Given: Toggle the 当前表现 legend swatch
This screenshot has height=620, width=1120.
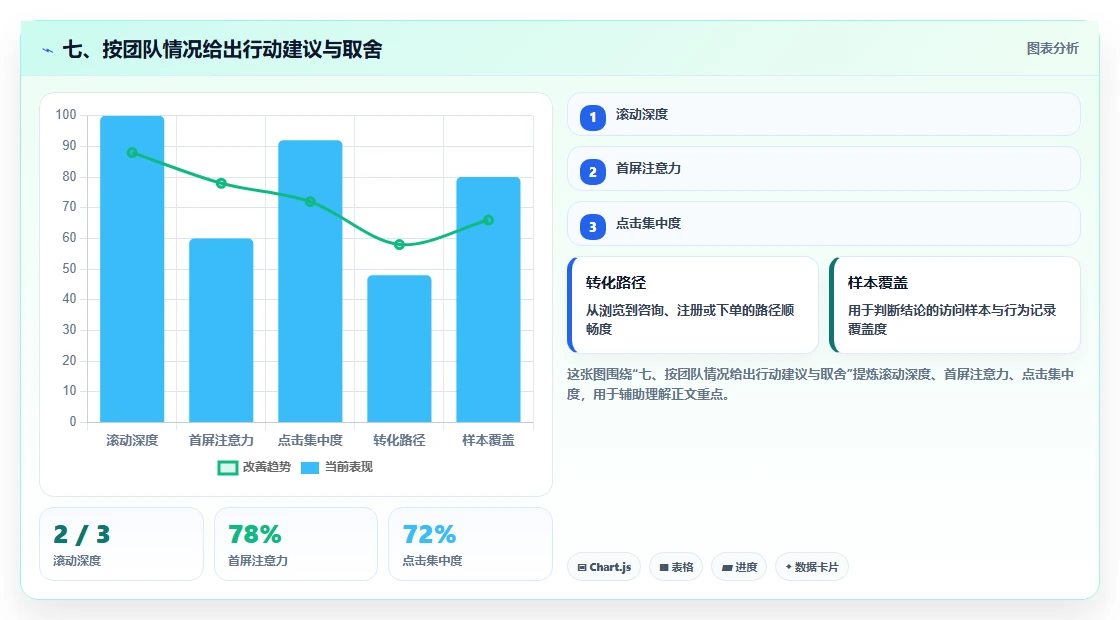Looking at the screenshot, I should point(309,468).
